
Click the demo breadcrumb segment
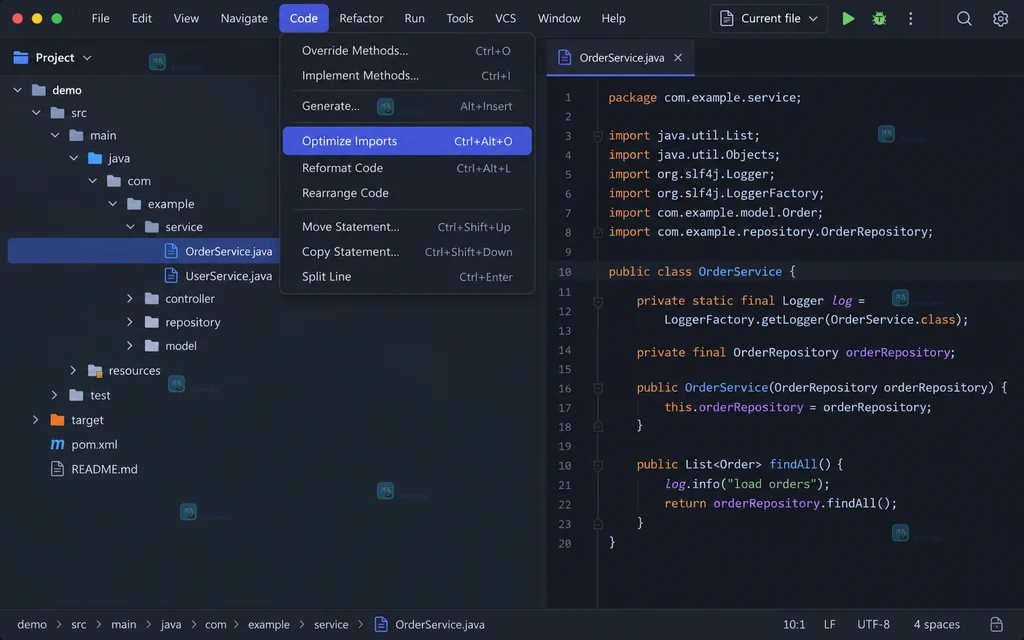pos(32,624)
